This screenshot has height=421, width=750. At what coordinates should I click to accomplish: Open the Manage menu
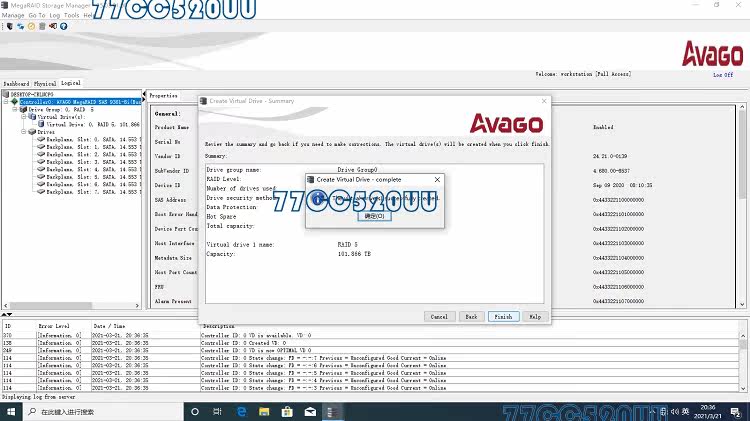click(13, 15)
